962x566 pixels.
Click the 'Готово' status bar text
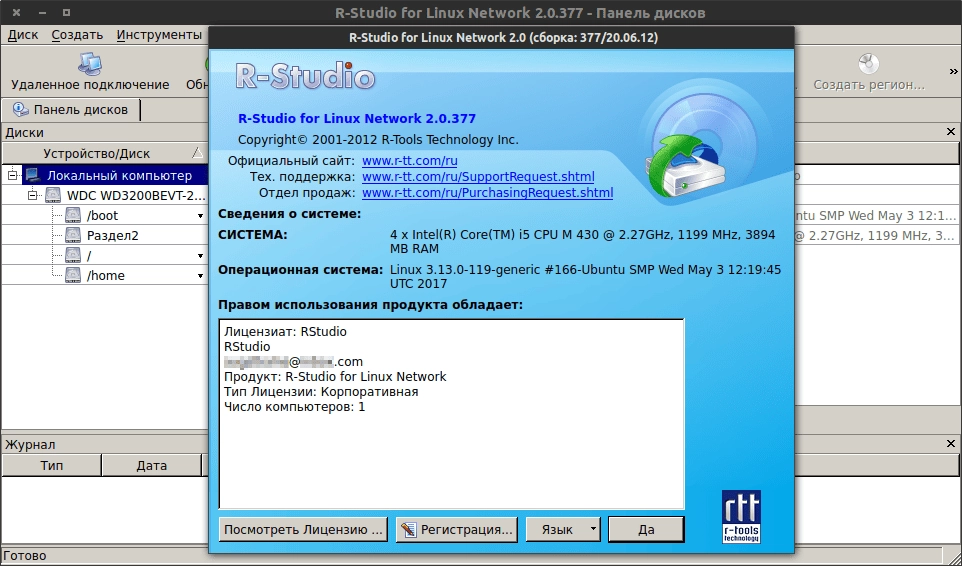[25, 556]
